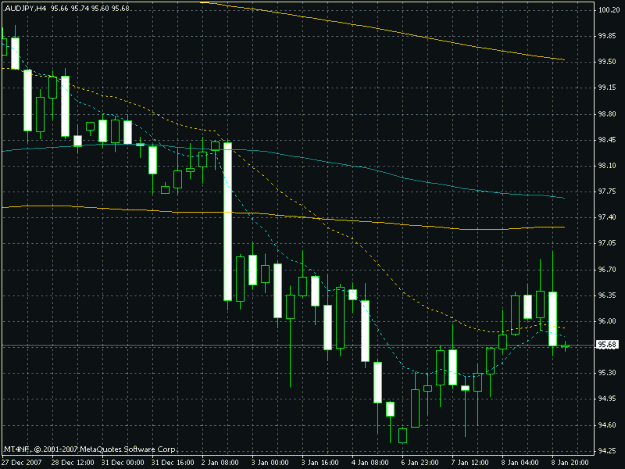This screenshot has height=469, width=625.
Task: Pick the 3 Jan 00:00 time label
Action: tap(270, 463)
